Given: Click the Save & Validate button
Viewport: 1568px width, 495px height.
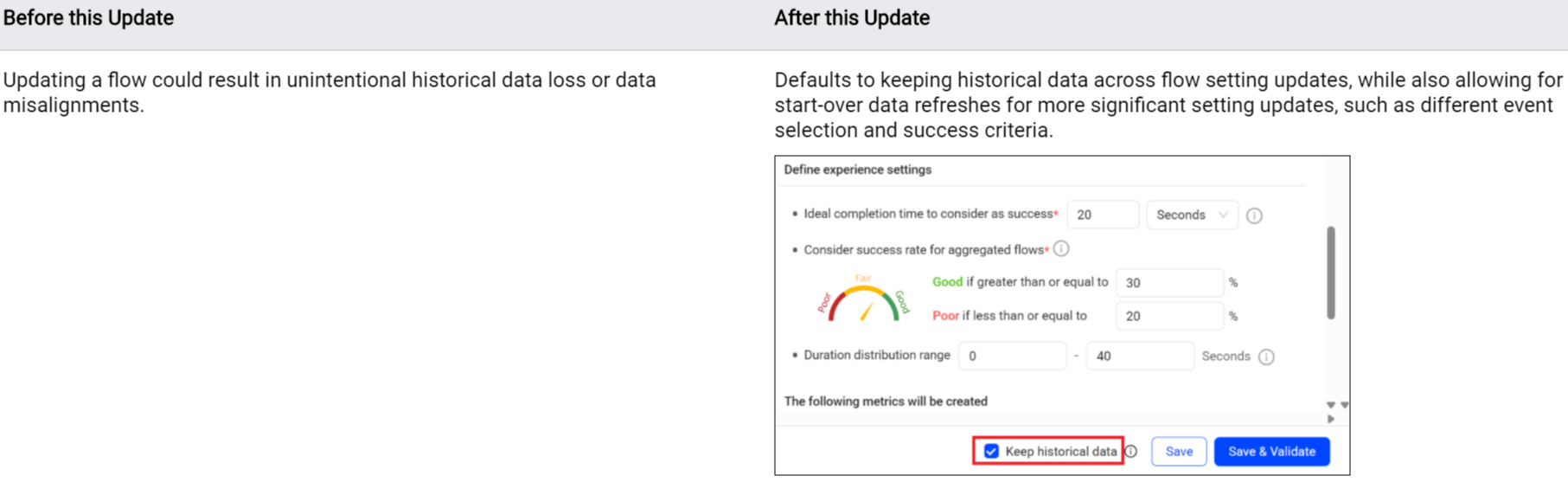Looking at the screenshot, I should pyautogui.click(x=1271, y=451).
